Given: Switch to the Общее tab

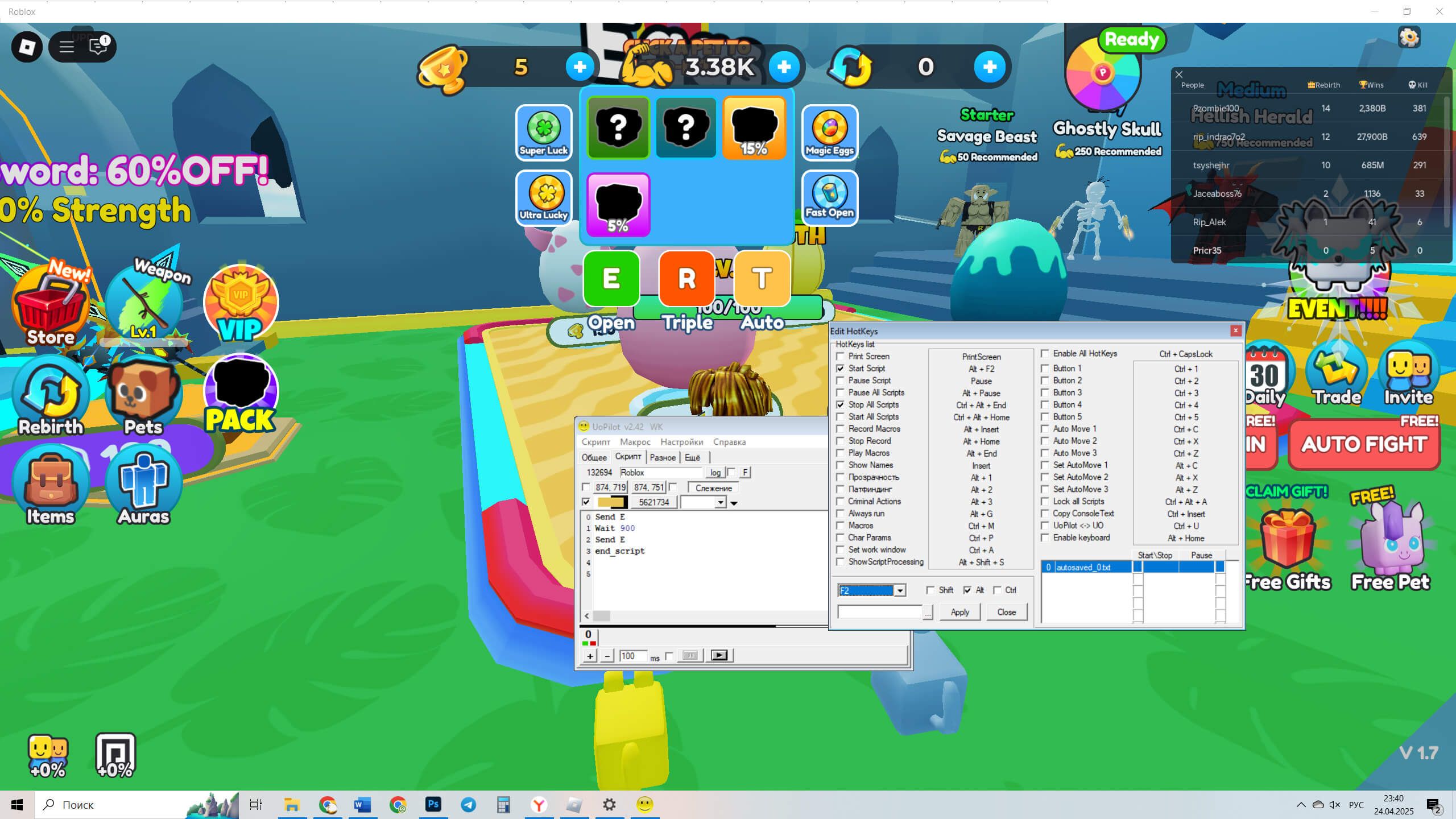Looking at the screenshot, I should pyautogui.click(x=594, y=457).
